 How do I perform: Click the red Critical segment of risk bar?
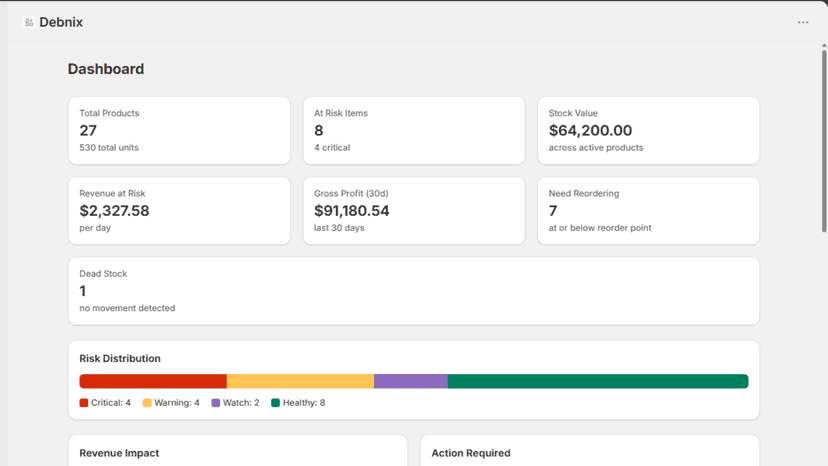(153, 381)
